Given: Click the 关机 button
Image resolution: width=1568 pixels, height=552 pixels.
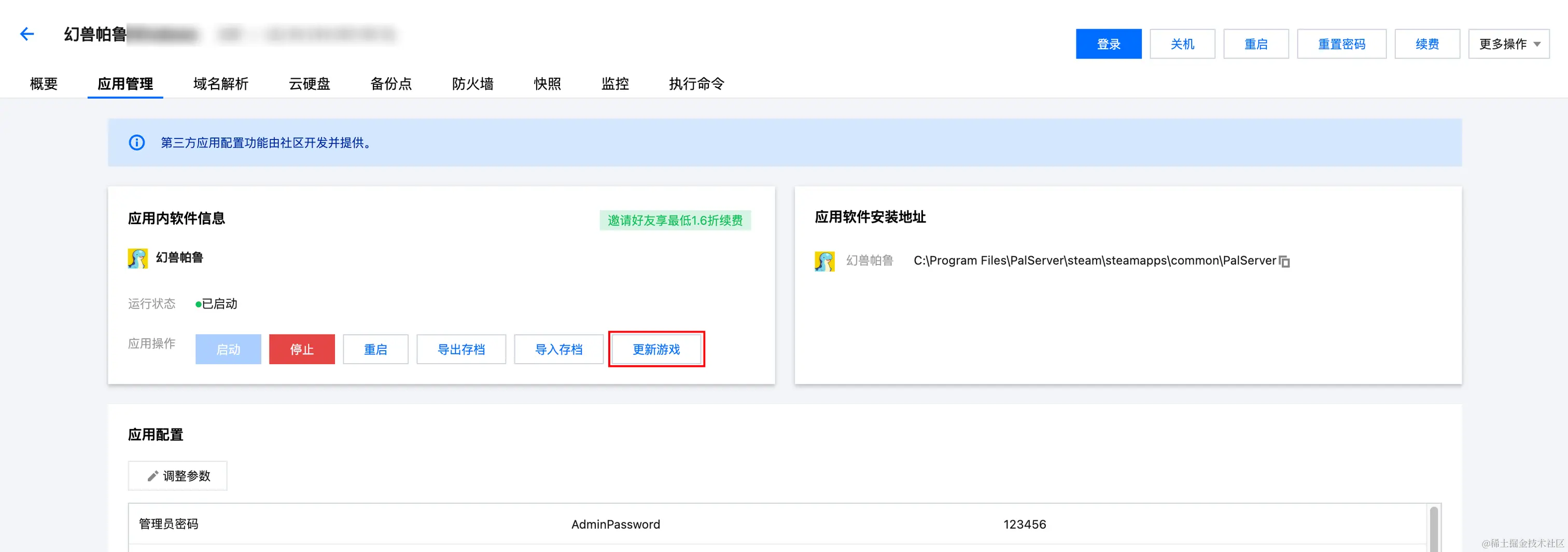Looking at the screenshot, I should 1182,44.
